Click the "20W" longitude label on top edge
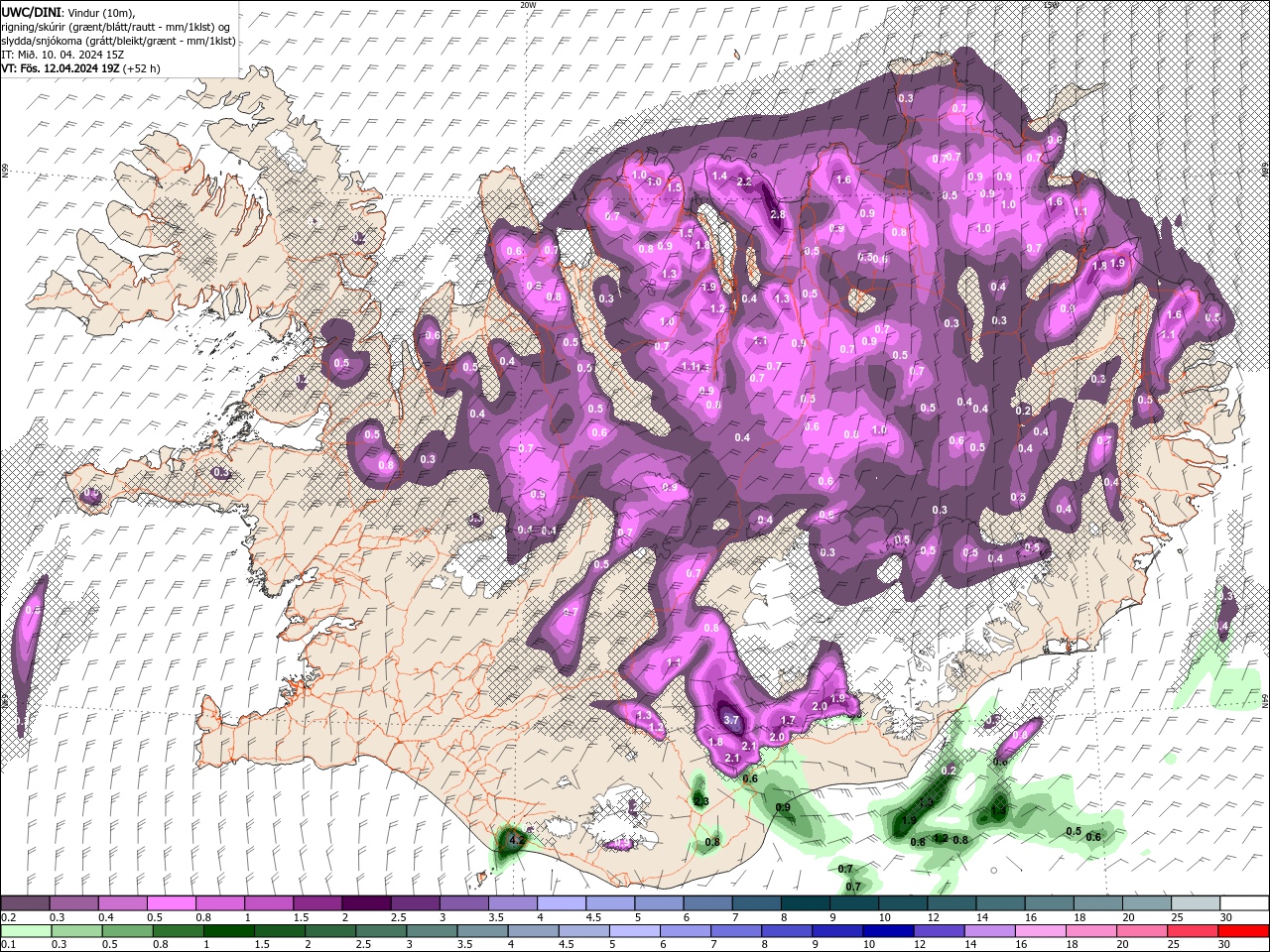The image size is (1270, 952). point(528,5)
